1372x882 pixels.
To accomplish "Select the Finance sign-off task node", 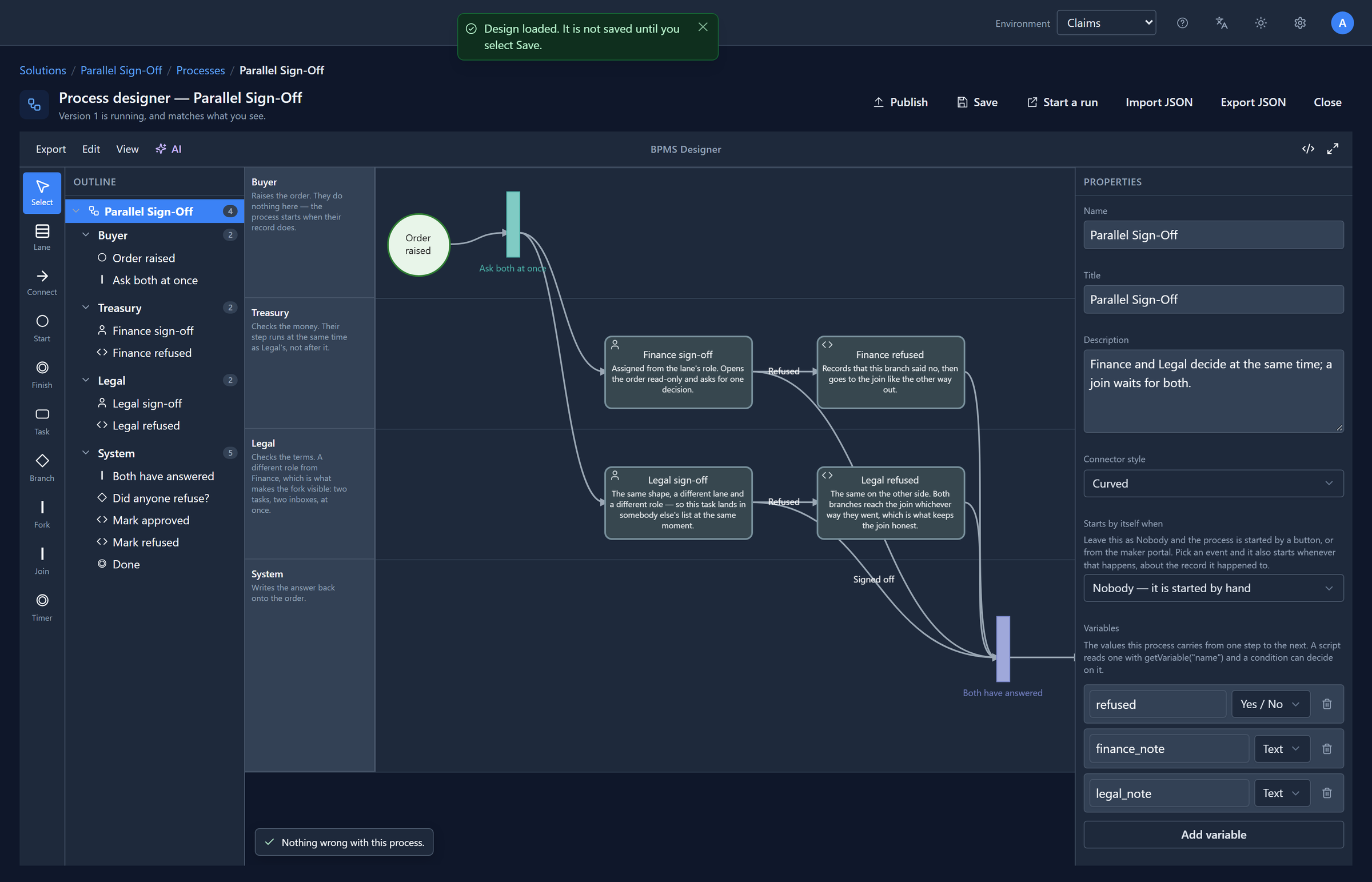I will click(678, 372).
